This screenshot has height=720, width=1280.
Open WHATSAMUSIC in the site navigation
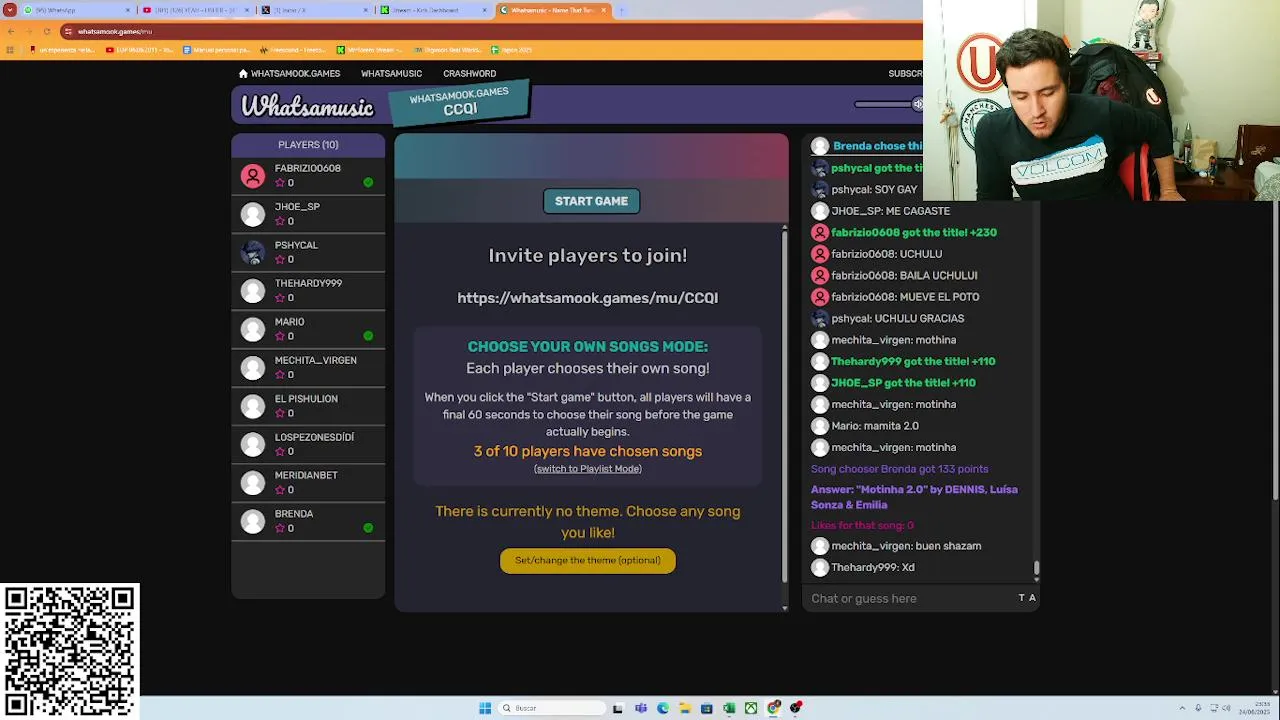tap(391, 73)
